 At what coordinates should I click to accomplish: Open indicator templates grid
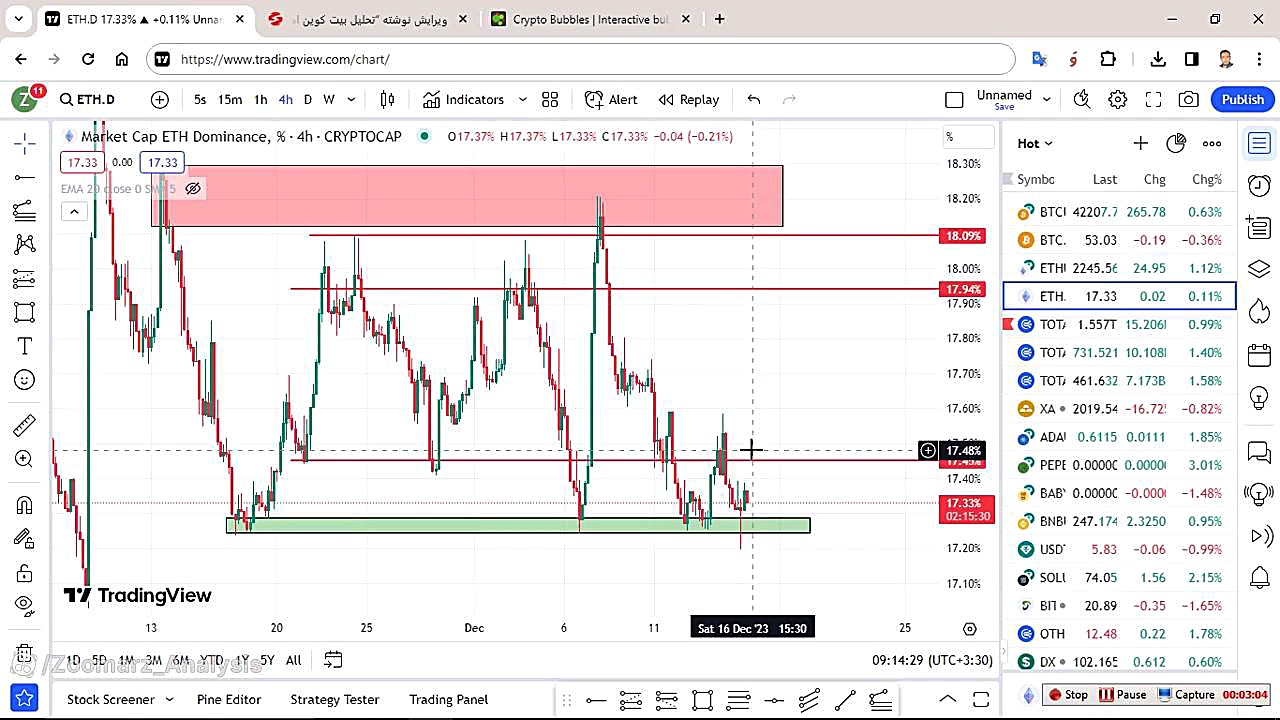[550, 99]
